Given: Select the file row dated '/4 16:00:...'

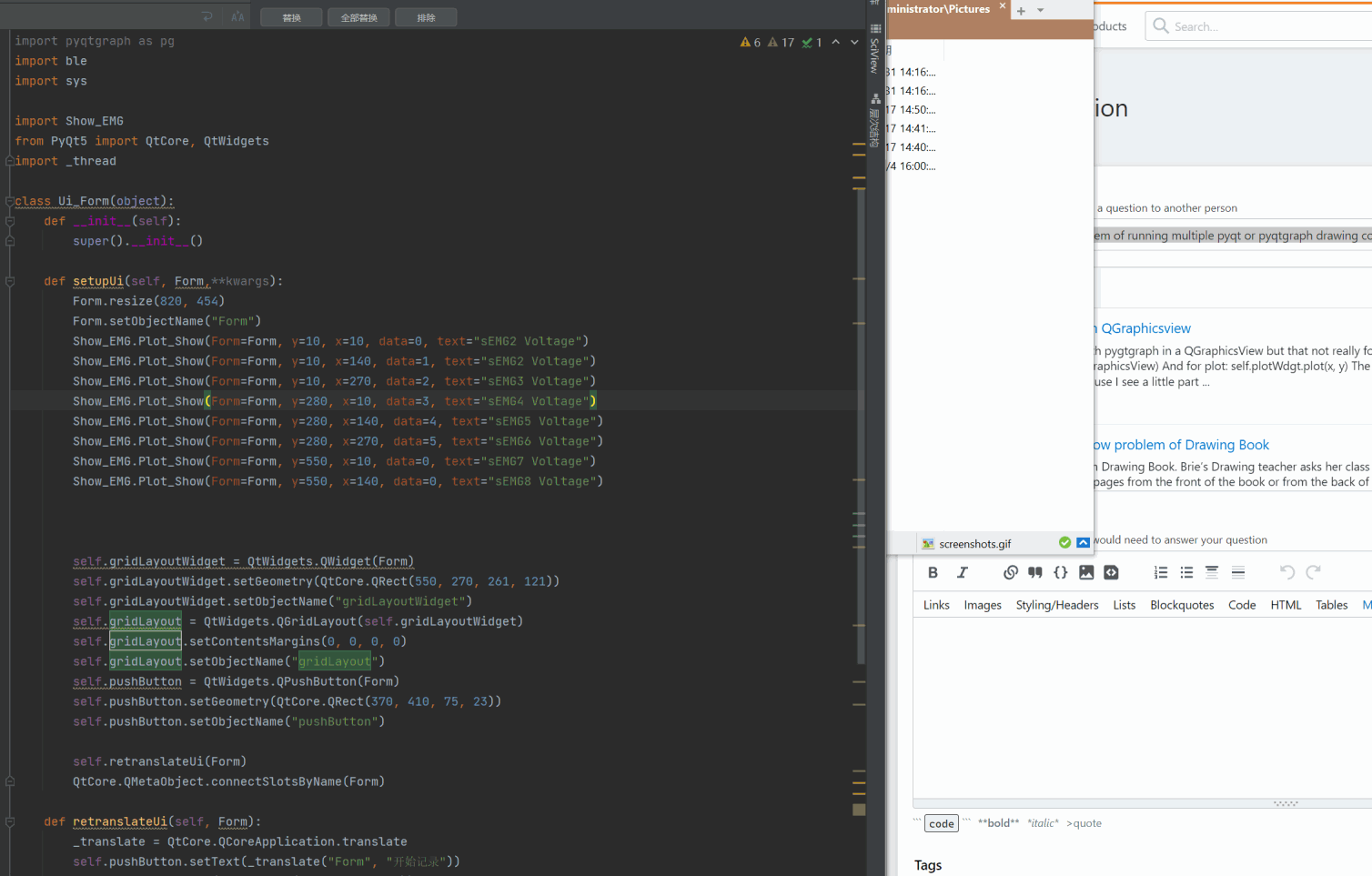Looking at the screenshot, I should (912, 166).
